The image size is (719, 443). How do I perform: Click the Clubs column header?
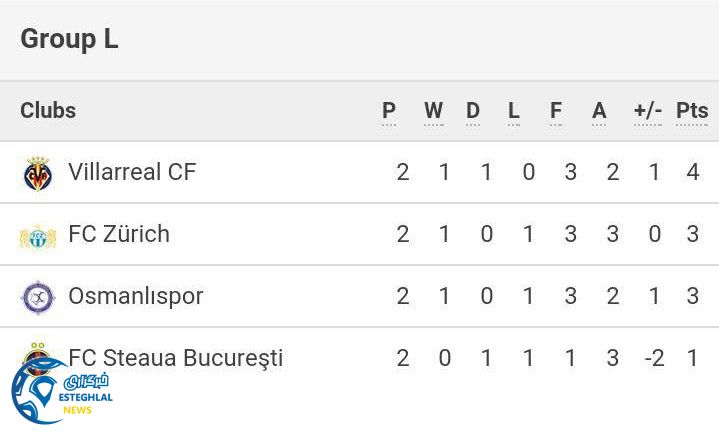[48, 111]
